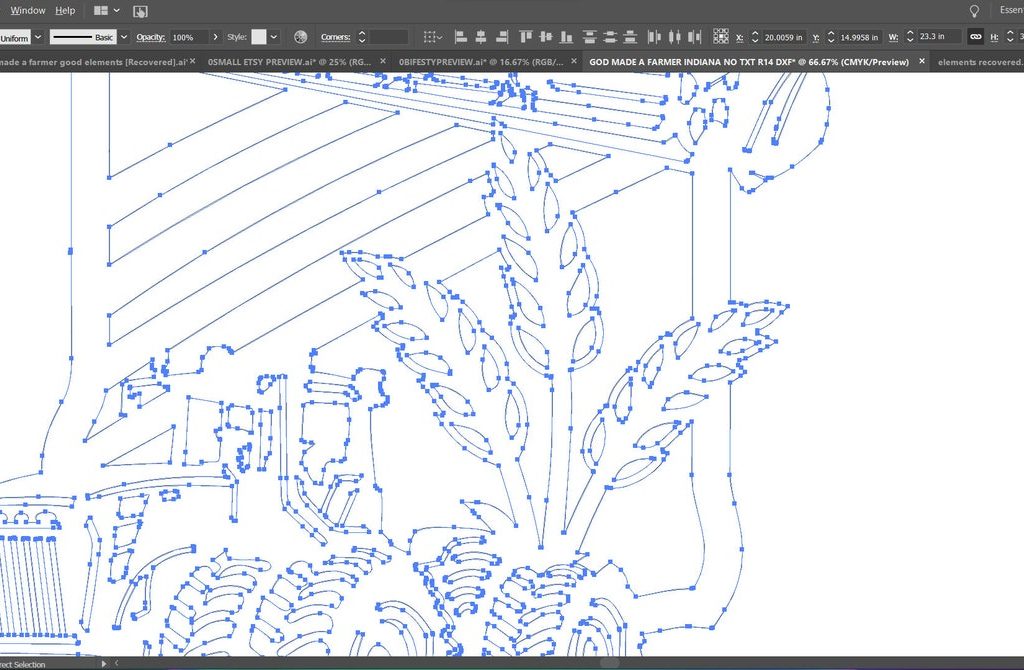This screenshot has height=670, width=1024.
Task: Open the Help menu
Action: point(65,10)
